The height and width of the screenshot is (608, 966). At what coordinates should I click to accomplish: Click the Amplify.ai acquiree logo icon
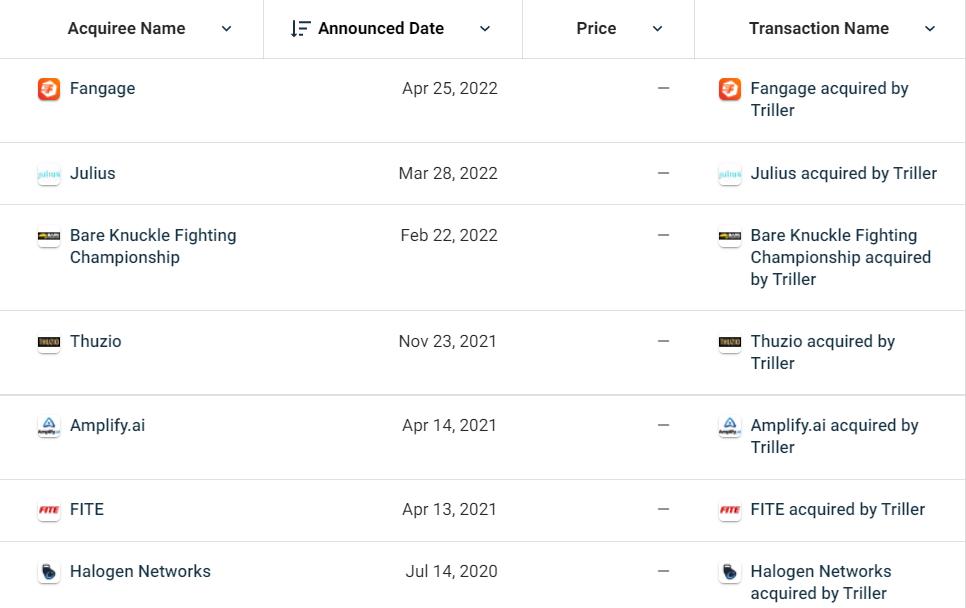tap(48, 426)
